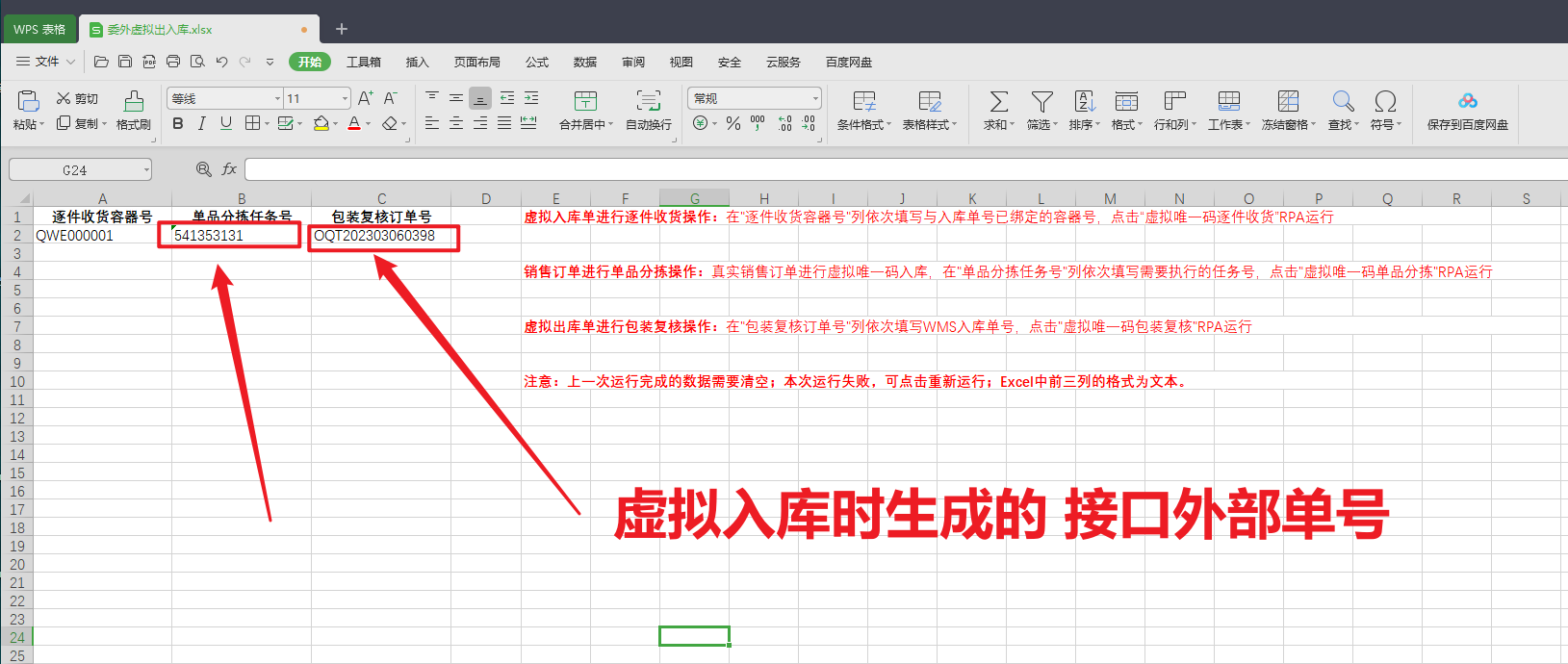
Task: Click the Symbol (符号) omega icon
Action: (x=1385, y=101)
